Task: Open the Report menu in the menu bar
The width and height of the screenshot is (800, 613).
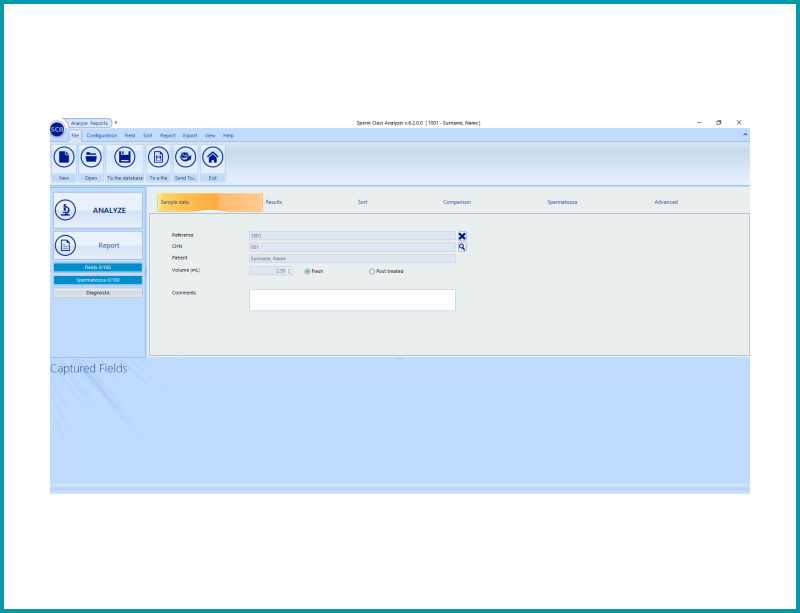Action: tap(167, 136)
